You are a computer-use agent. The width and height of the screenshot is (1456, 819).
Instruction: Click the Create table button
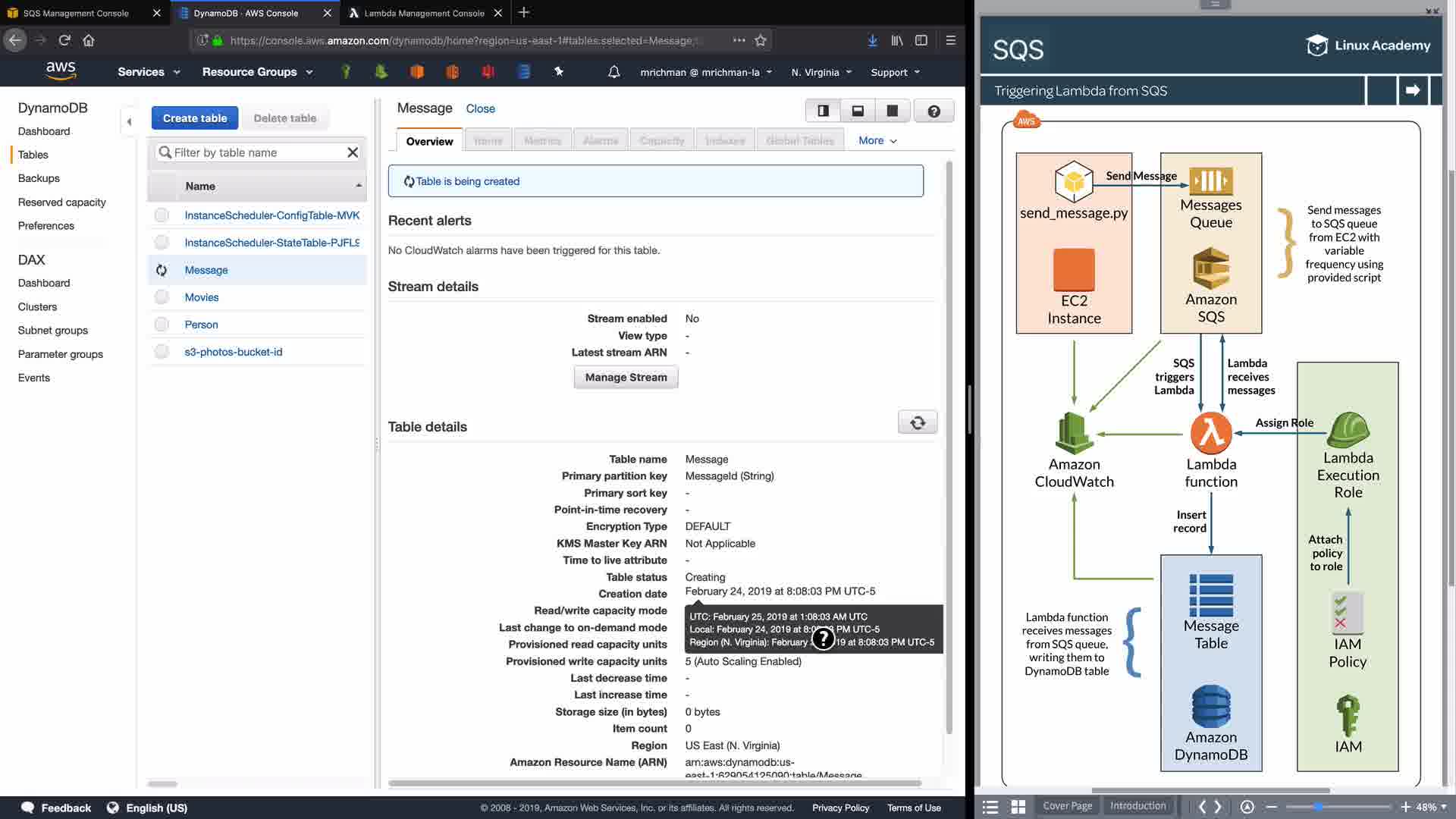[195, 118]
